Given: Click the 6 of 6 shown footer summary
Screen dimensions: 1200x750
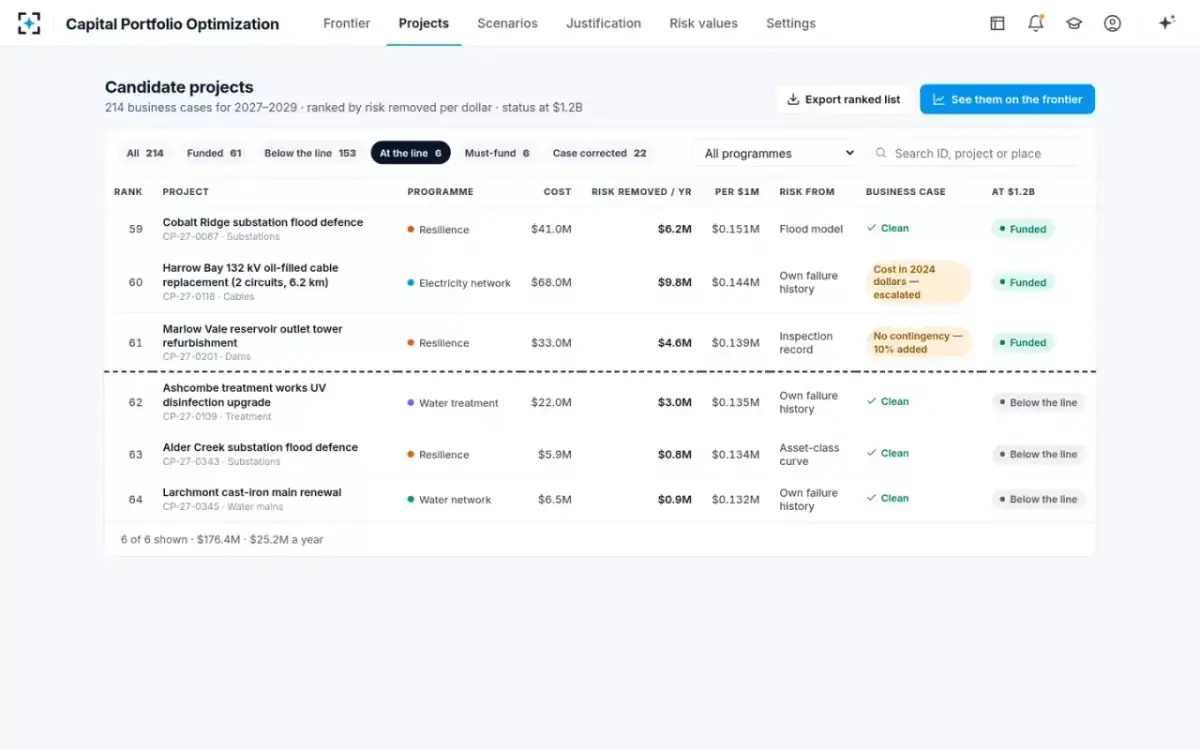Looking at the screenshot, I should click(x=222, y=539).
